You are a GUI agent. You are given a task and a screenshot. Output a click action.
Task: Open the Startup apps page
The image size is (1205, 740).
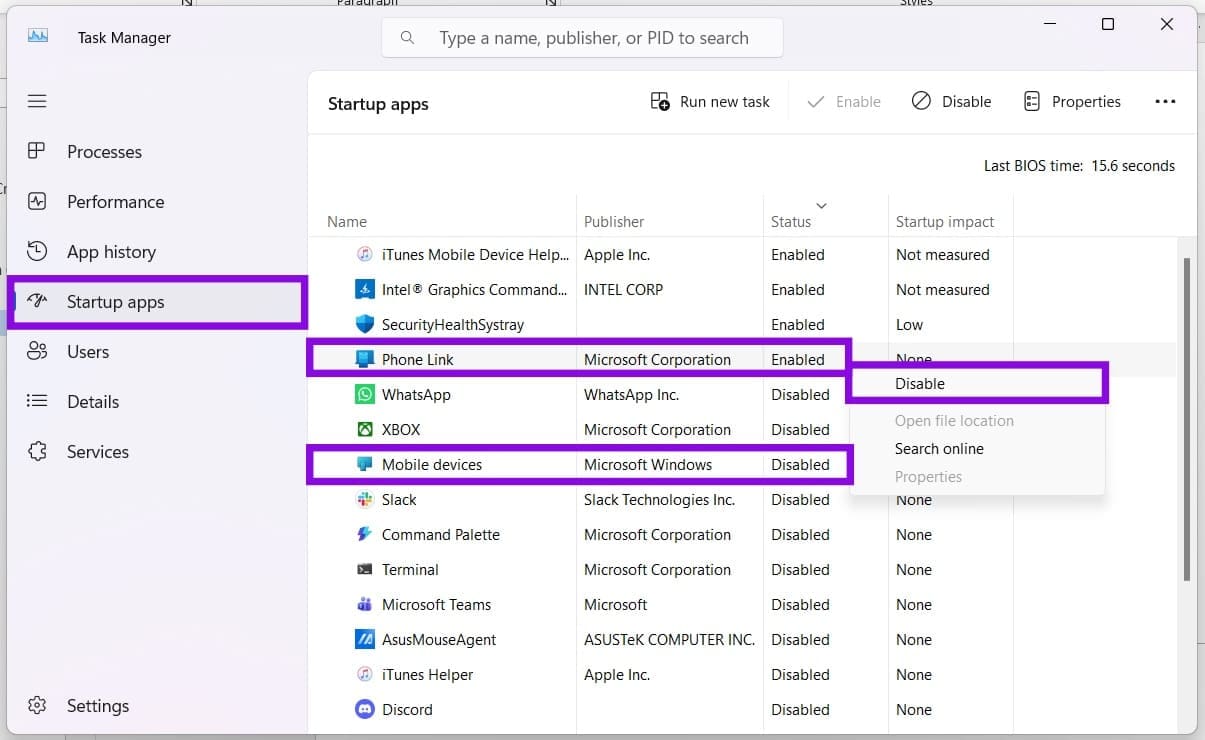tap(157, 302)
